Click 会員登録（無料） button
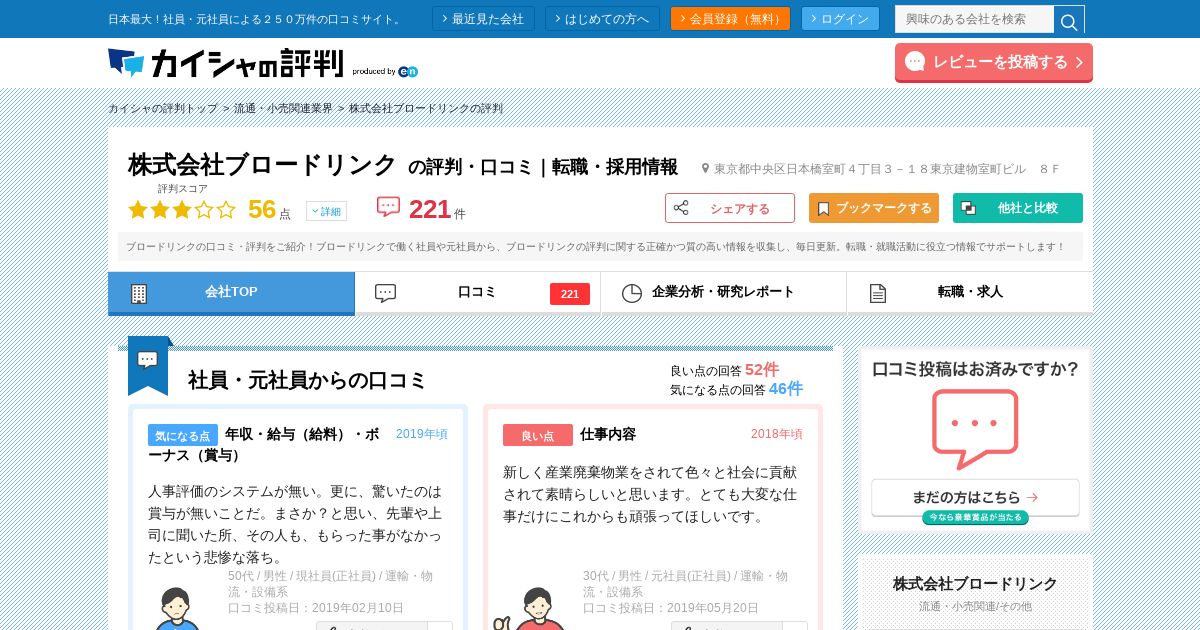The width and height of the screenshot is (1200, 630). pyautogui.click(x=730, y=19)
